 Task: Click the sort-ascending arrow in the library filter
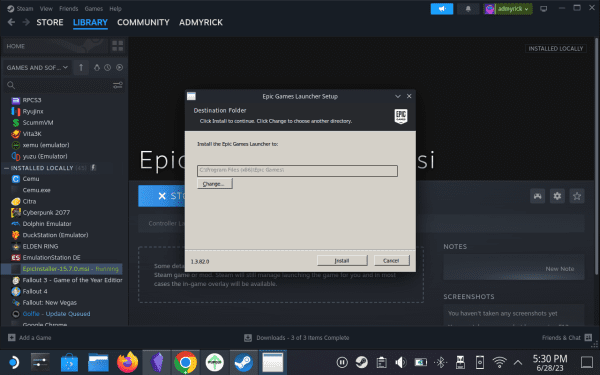(x=81, y=67)
